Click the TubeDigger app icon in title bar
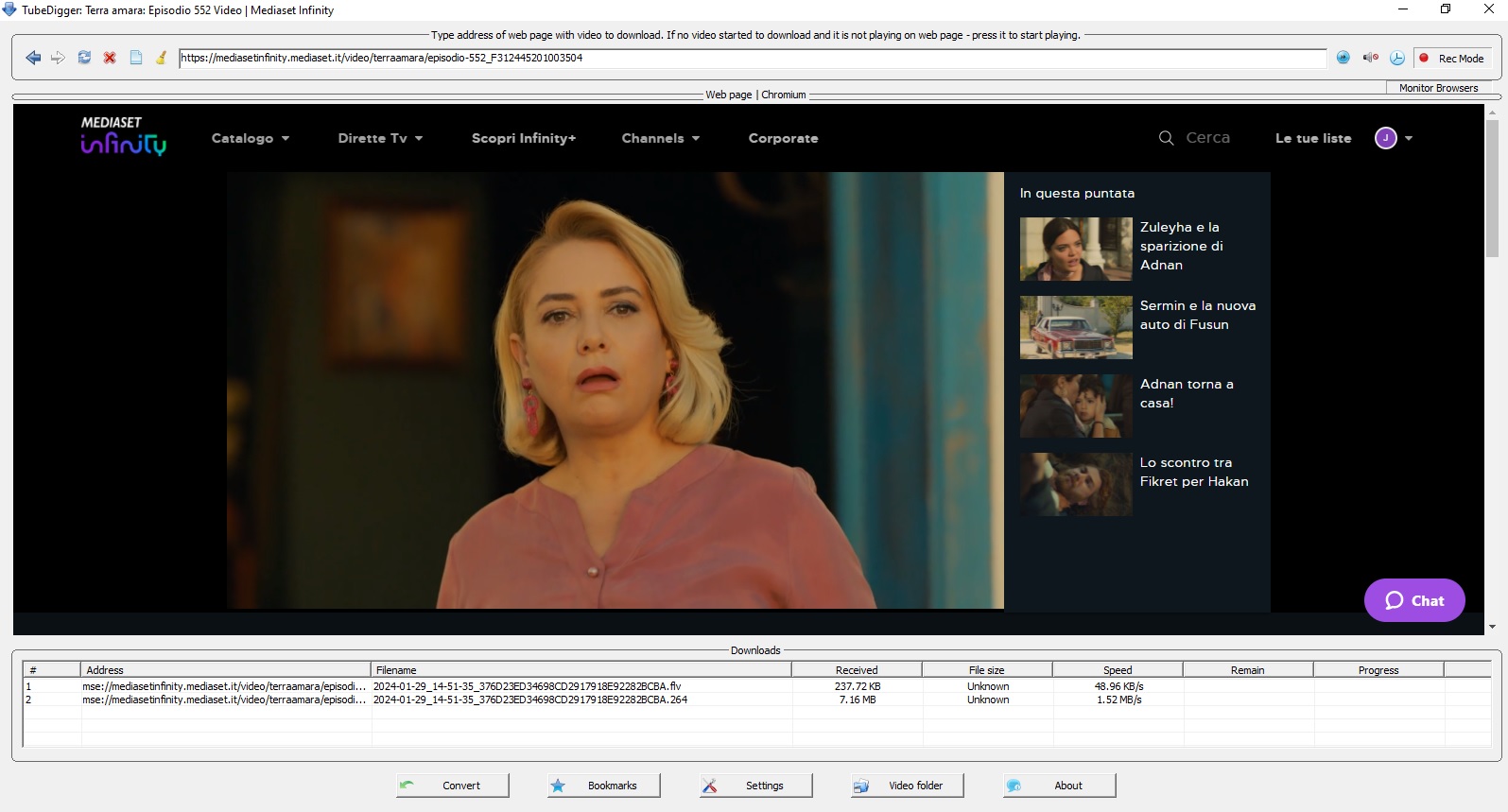 9,9
